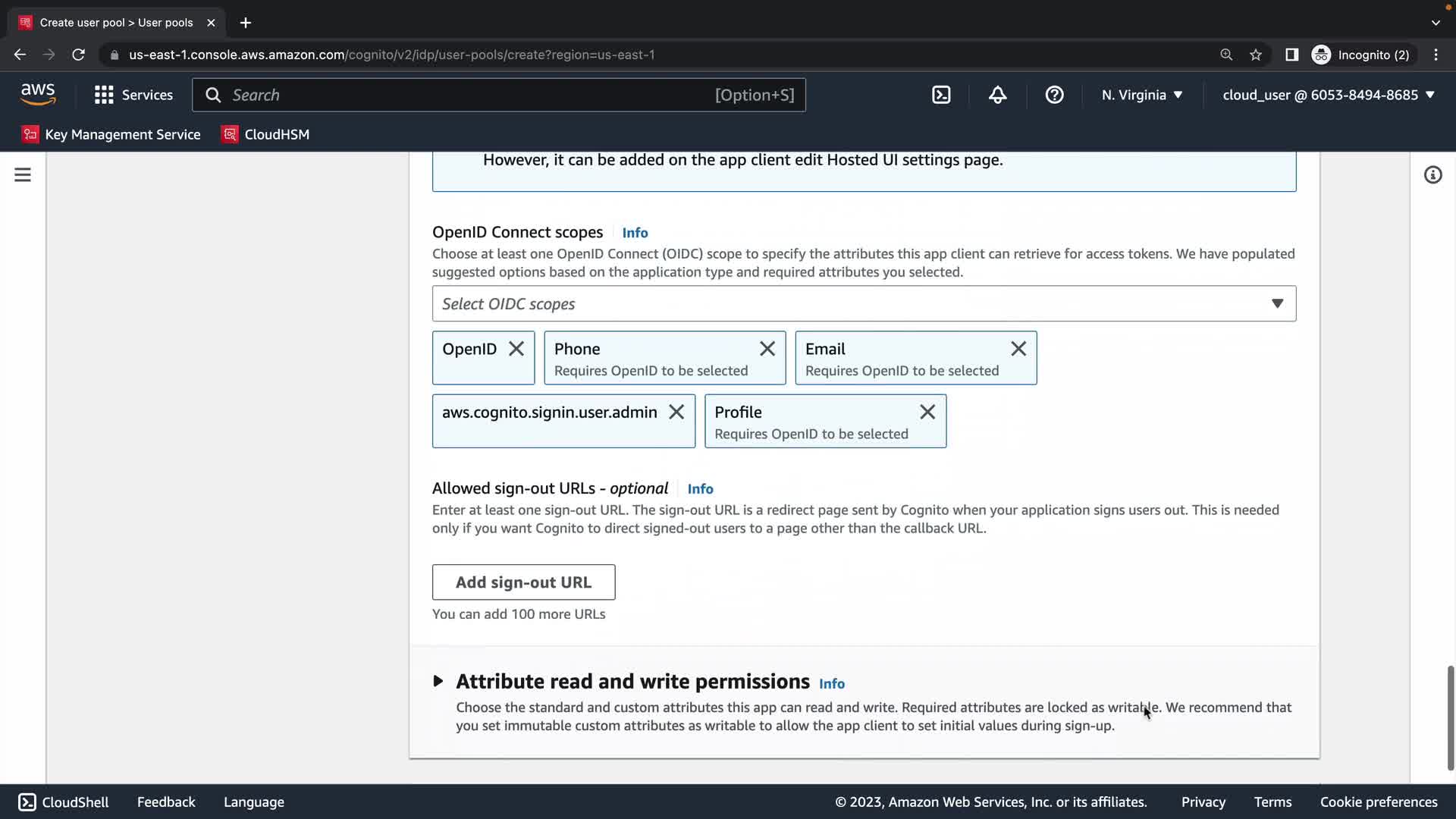Remove the aws.cognito.signin.user.admin scope token
The image size is (1456, 819).
pos(676,412)
